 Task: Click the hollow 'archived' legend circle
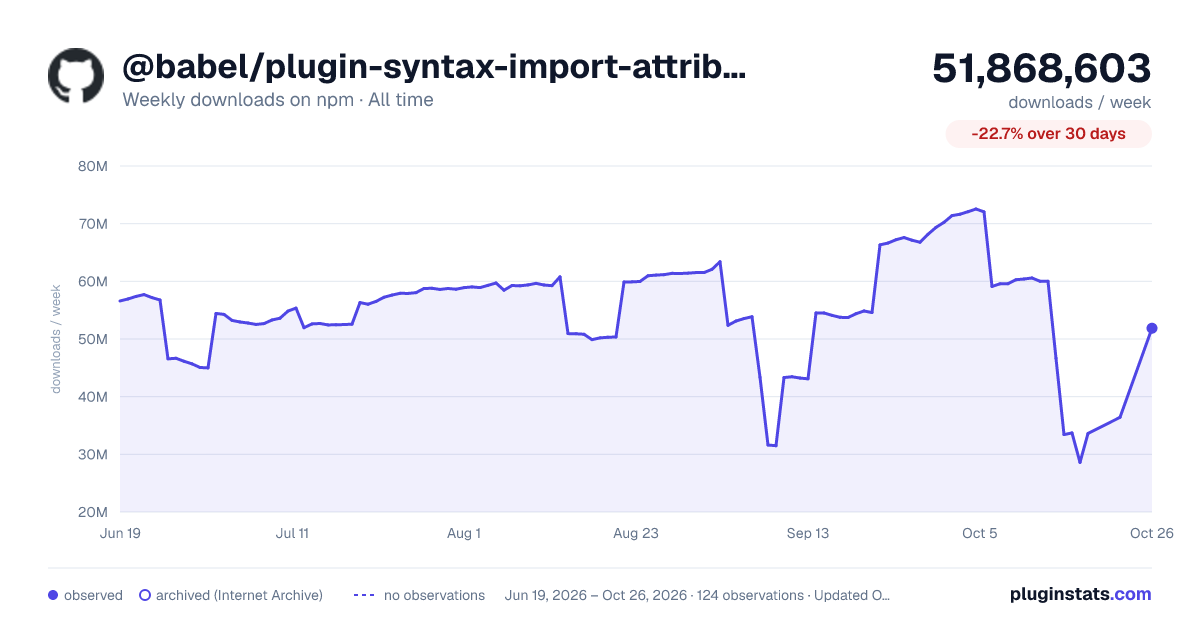click(x=145, y=595)
